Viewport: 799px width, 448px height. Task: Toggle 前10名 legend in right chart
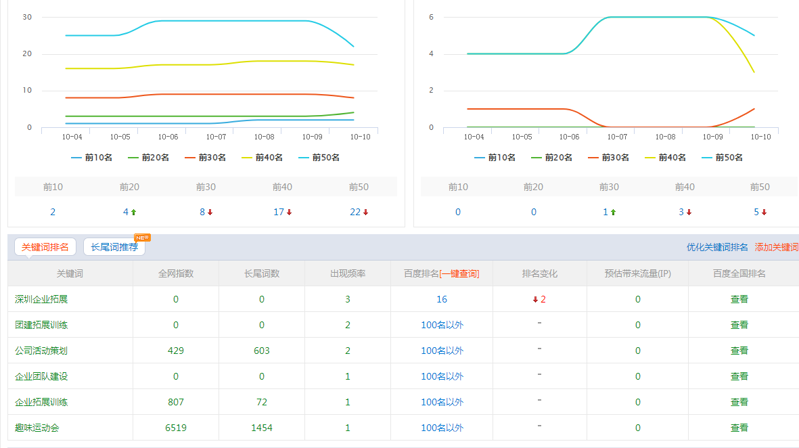(495, 157)
